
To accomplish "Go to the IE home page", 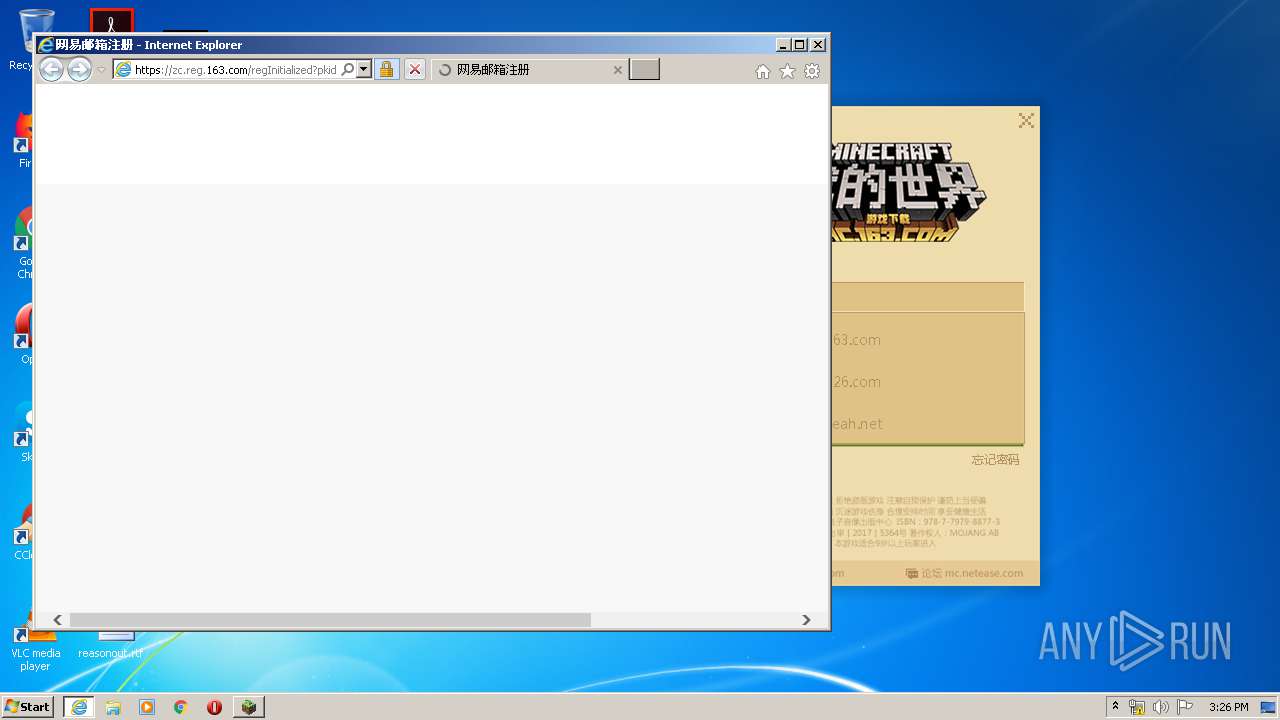I will click(763, 71).
